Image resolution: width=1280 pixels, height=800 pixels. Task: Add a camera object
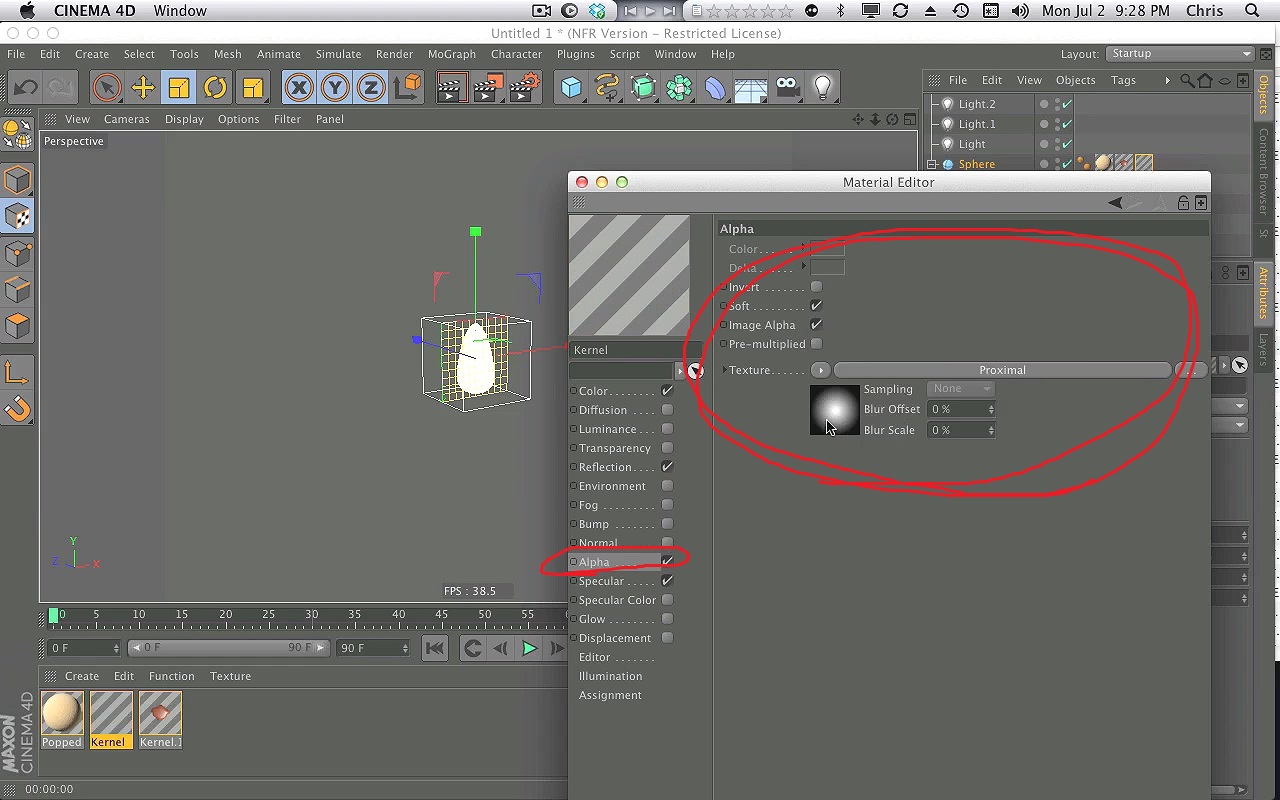[788, 88]
